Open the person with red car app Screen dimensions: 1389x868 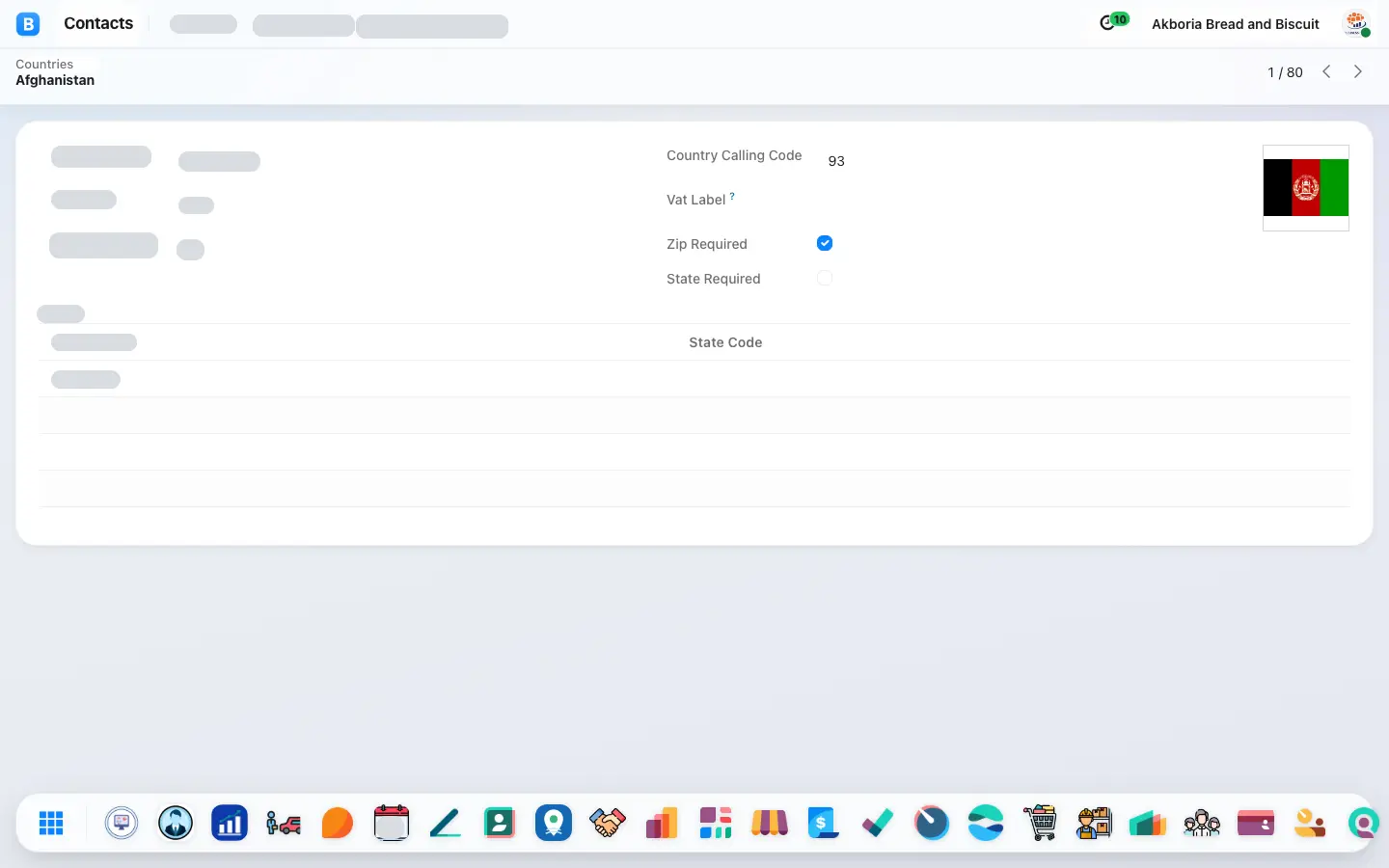coord(284,823)
